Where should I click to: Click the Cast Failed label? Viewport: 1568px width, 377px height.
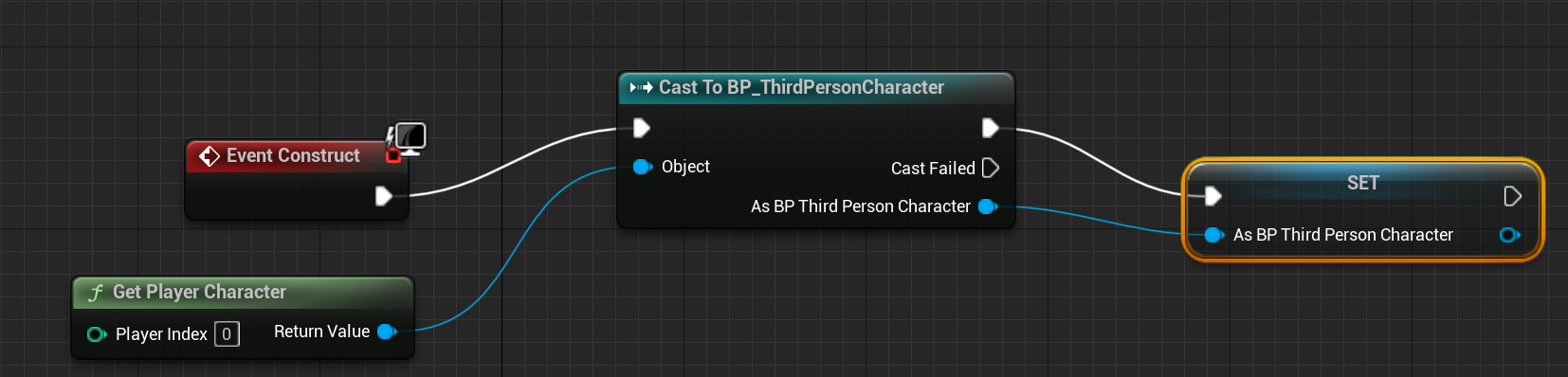[933, 169]
